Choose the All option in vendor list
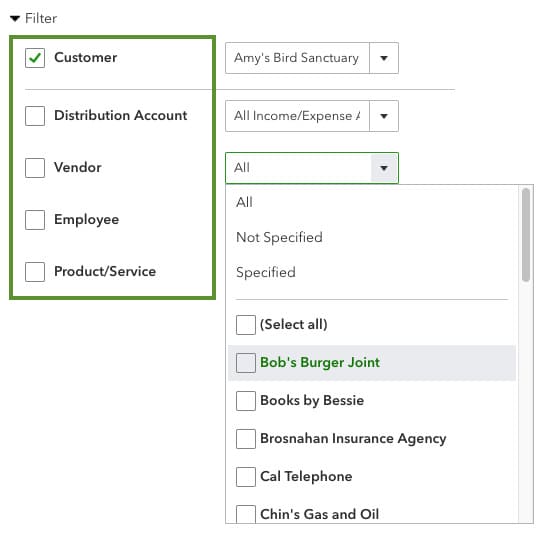Viewport: 544px width, 537px height. click(244, 202)
